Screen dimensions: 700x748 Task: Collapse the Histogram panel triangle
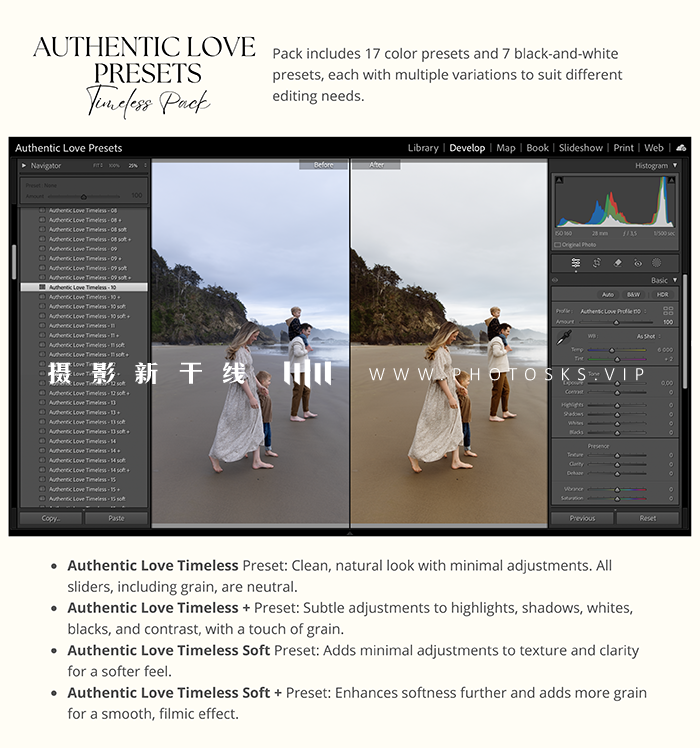[675, 165]
